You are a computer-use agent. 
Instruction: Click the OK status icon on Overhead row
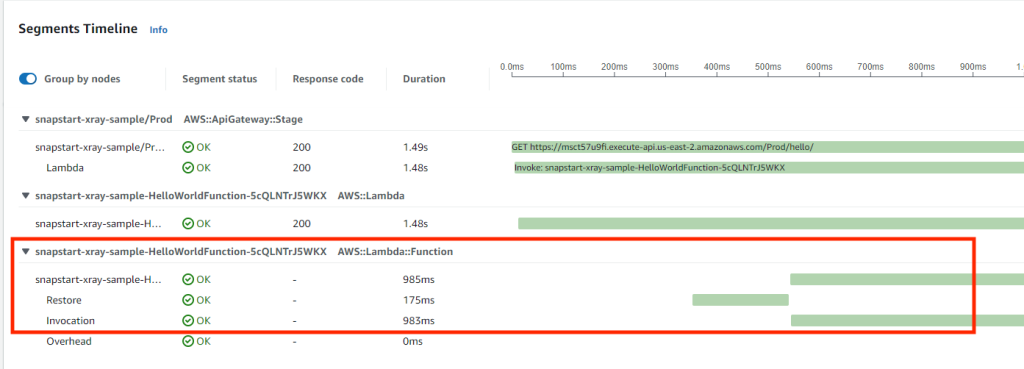(x=188, y=341)
